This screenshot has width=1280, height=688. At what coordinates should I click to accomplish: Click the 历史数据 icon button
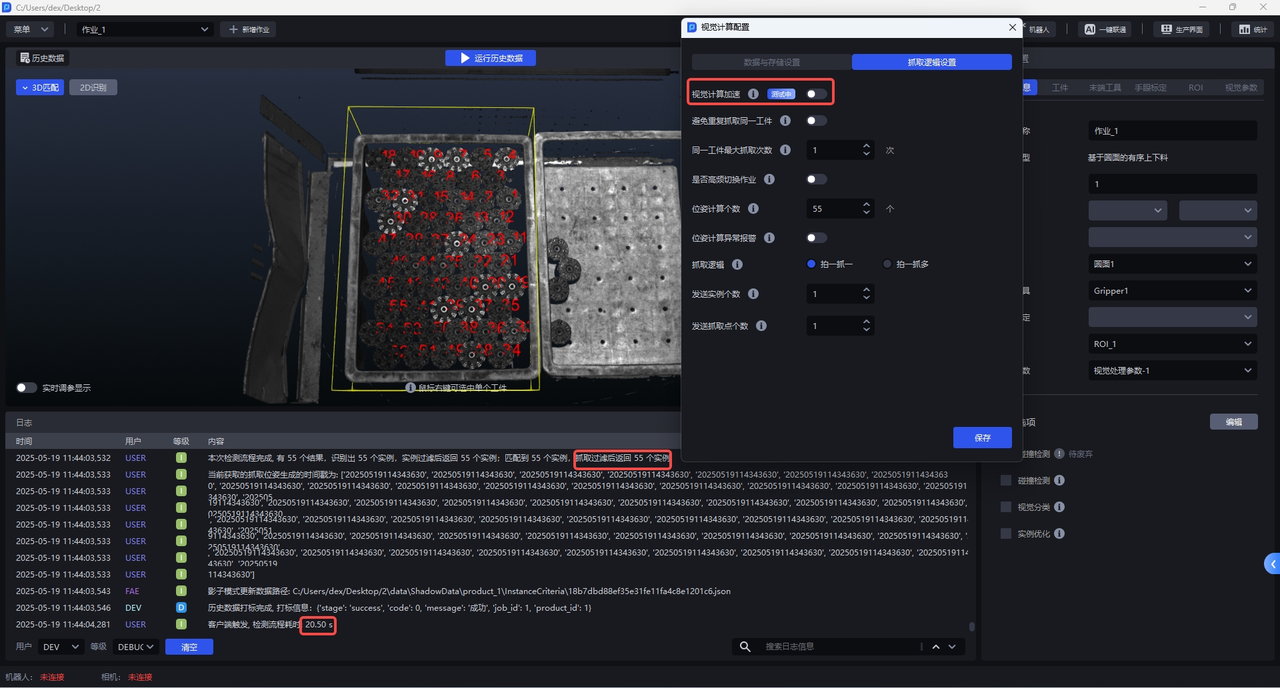click(25, 58)
